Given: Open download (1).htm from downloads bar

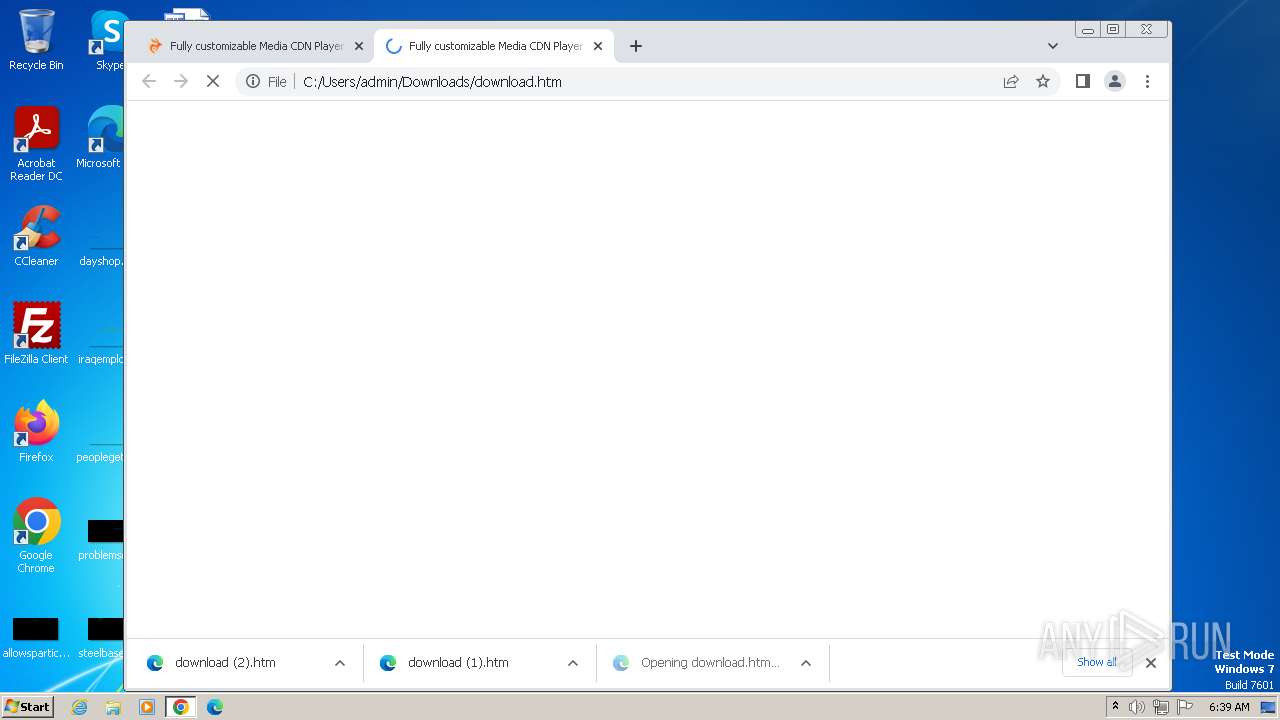Looking at the screenshot, I should pos(458,663).
